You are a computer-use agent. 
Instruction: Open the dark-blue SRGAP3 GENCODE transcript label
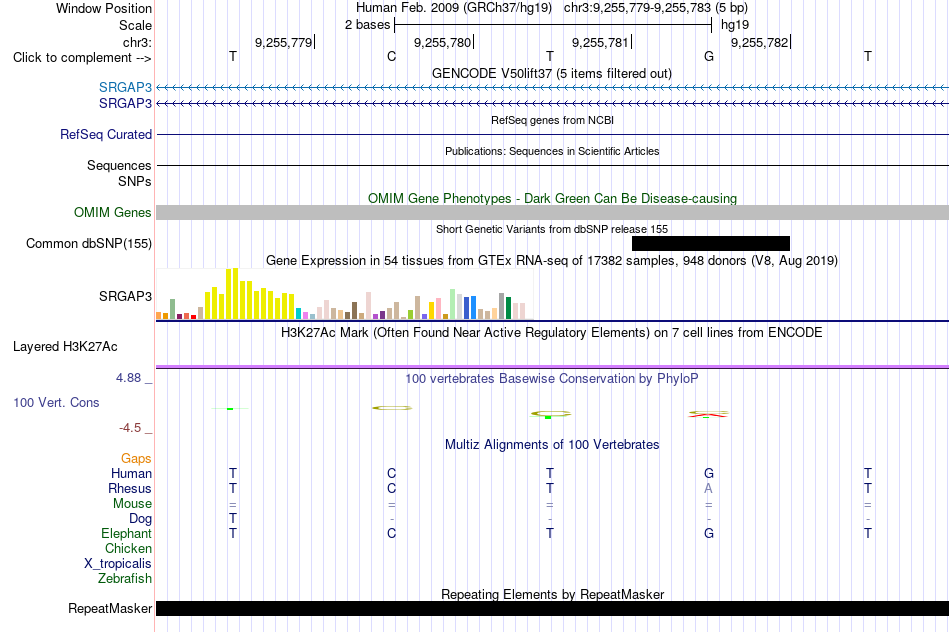125,104
